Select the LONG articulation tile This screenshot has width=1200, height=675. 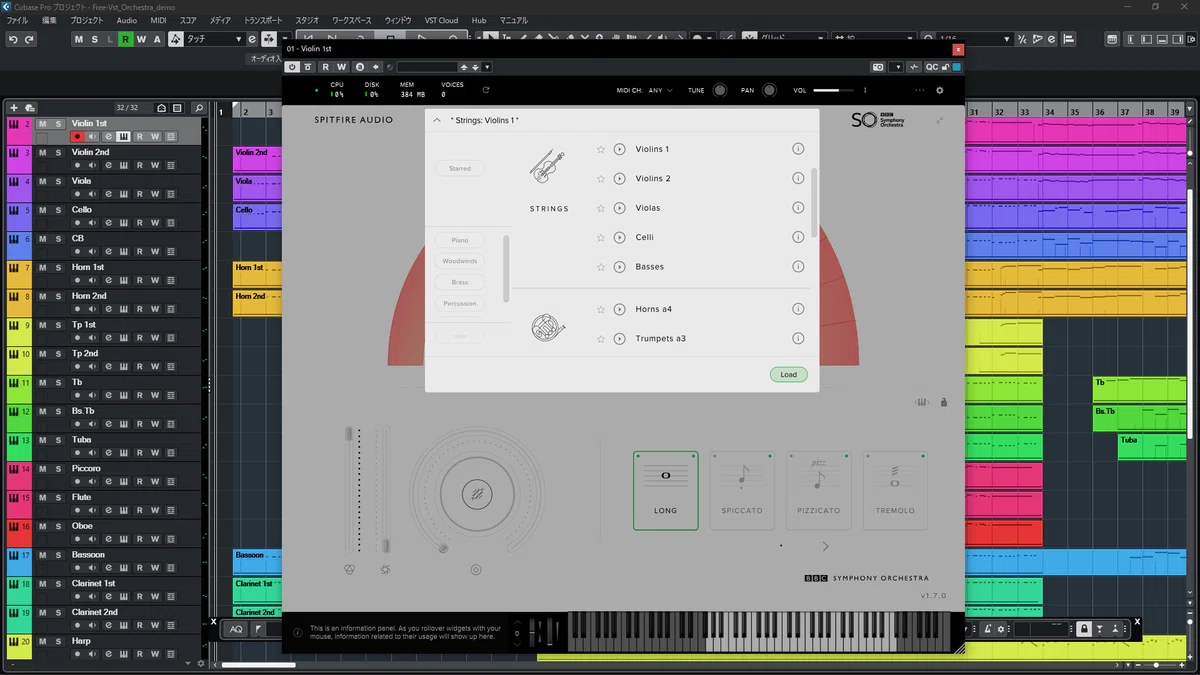[666, 490]
